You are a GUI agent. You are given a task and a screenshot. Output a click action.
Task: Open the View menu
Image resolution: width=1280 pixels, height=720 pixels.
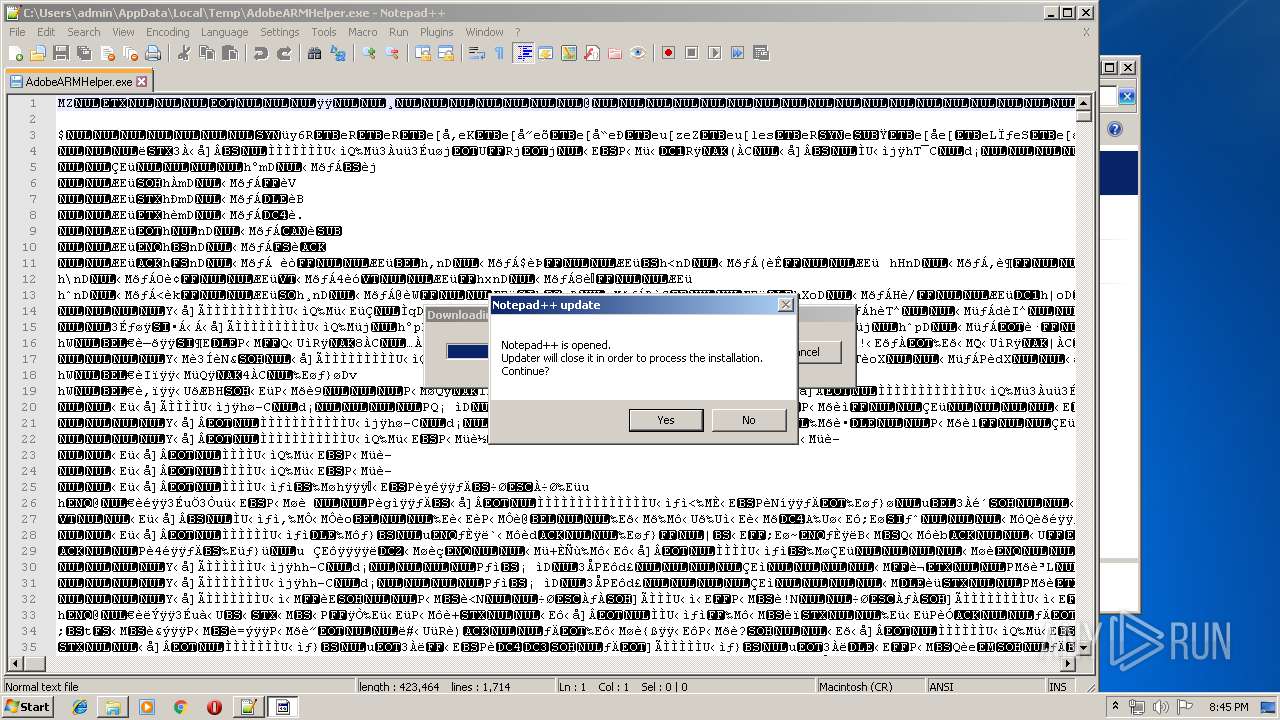[x=123, y=32]
